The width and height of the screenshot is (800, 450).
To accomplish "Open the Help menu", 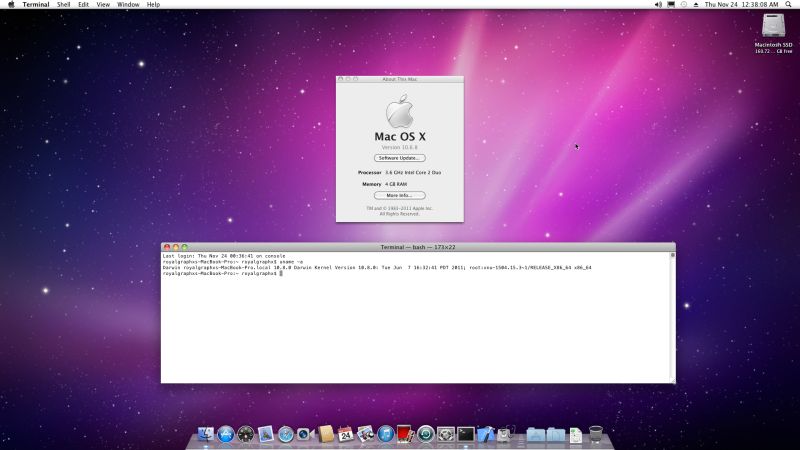I will (153, 4).
